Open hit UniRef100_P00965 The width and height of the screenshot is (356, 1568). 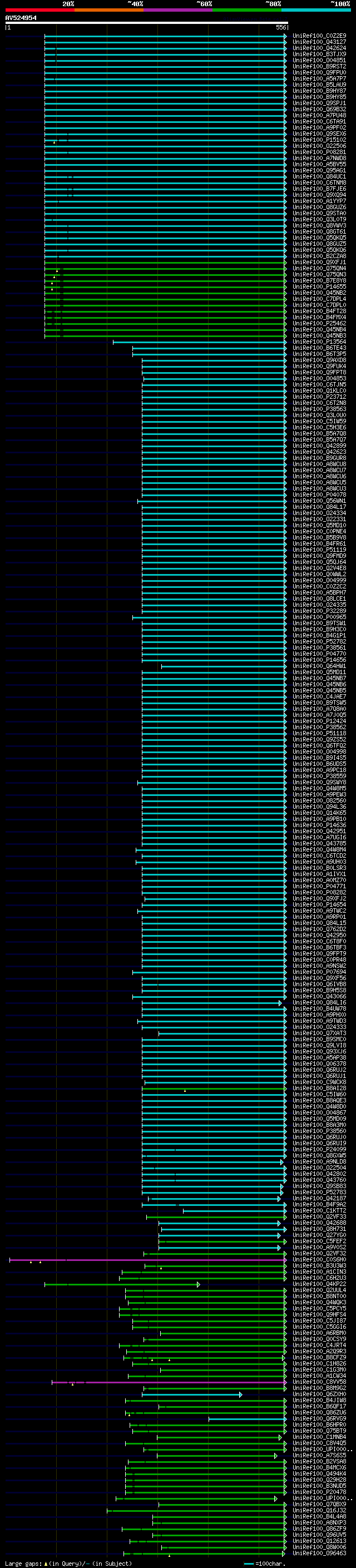[319, 617]
